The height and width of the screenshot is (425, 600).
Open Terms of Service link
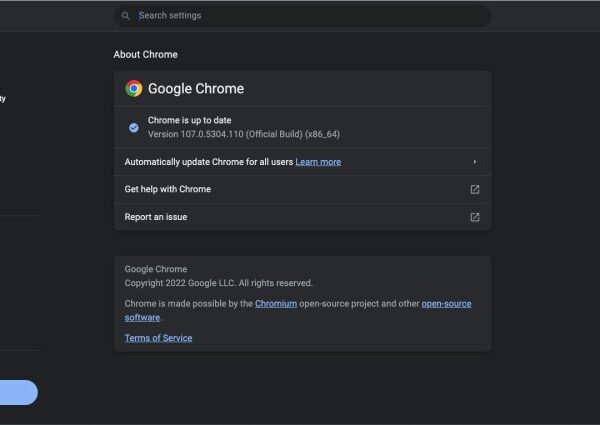point(158,338)
